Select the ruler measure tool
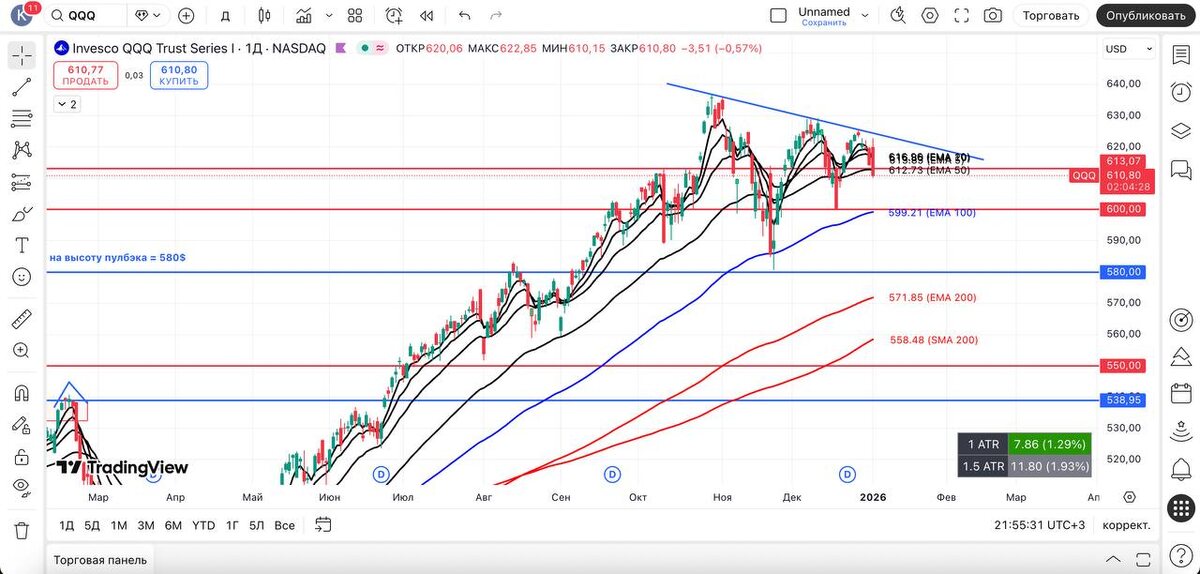Viewport: 1200px width, 574px height. [x=22, y=320]
